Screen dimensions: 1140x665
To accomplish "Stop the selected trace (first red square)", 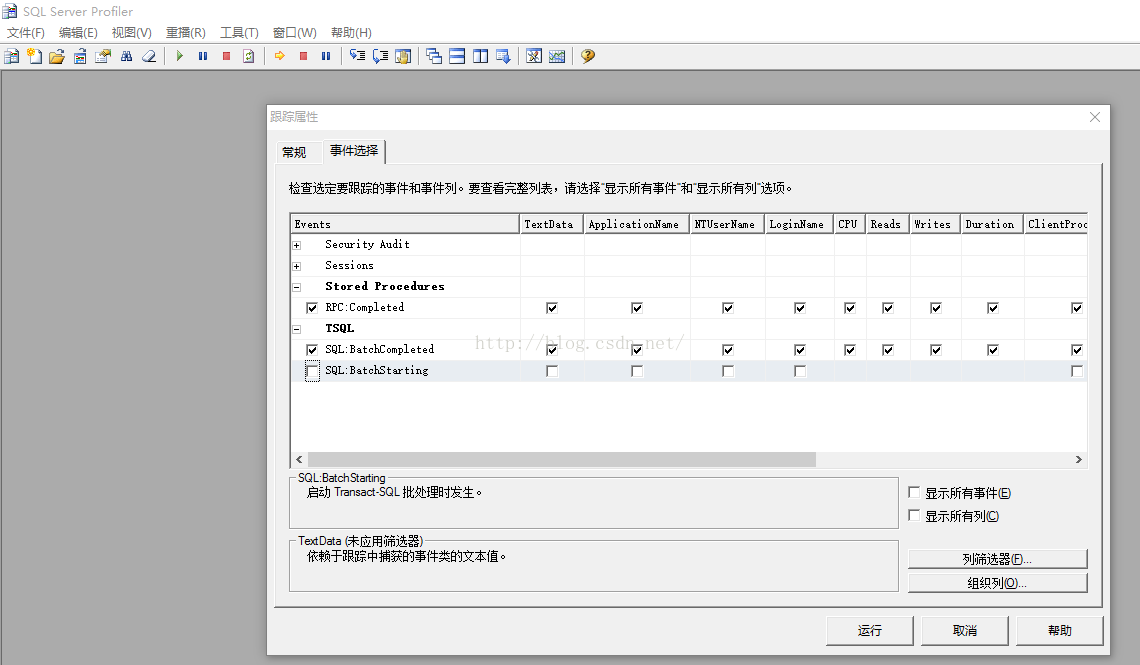I will click(226, 56).
